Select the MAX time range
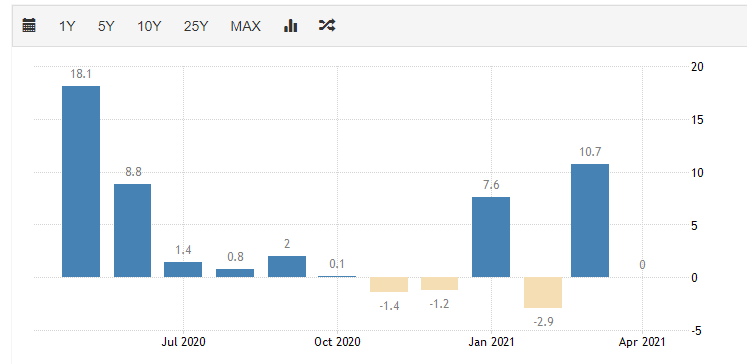This screenshot has height=364, width=747. click(x=246, y=26)
